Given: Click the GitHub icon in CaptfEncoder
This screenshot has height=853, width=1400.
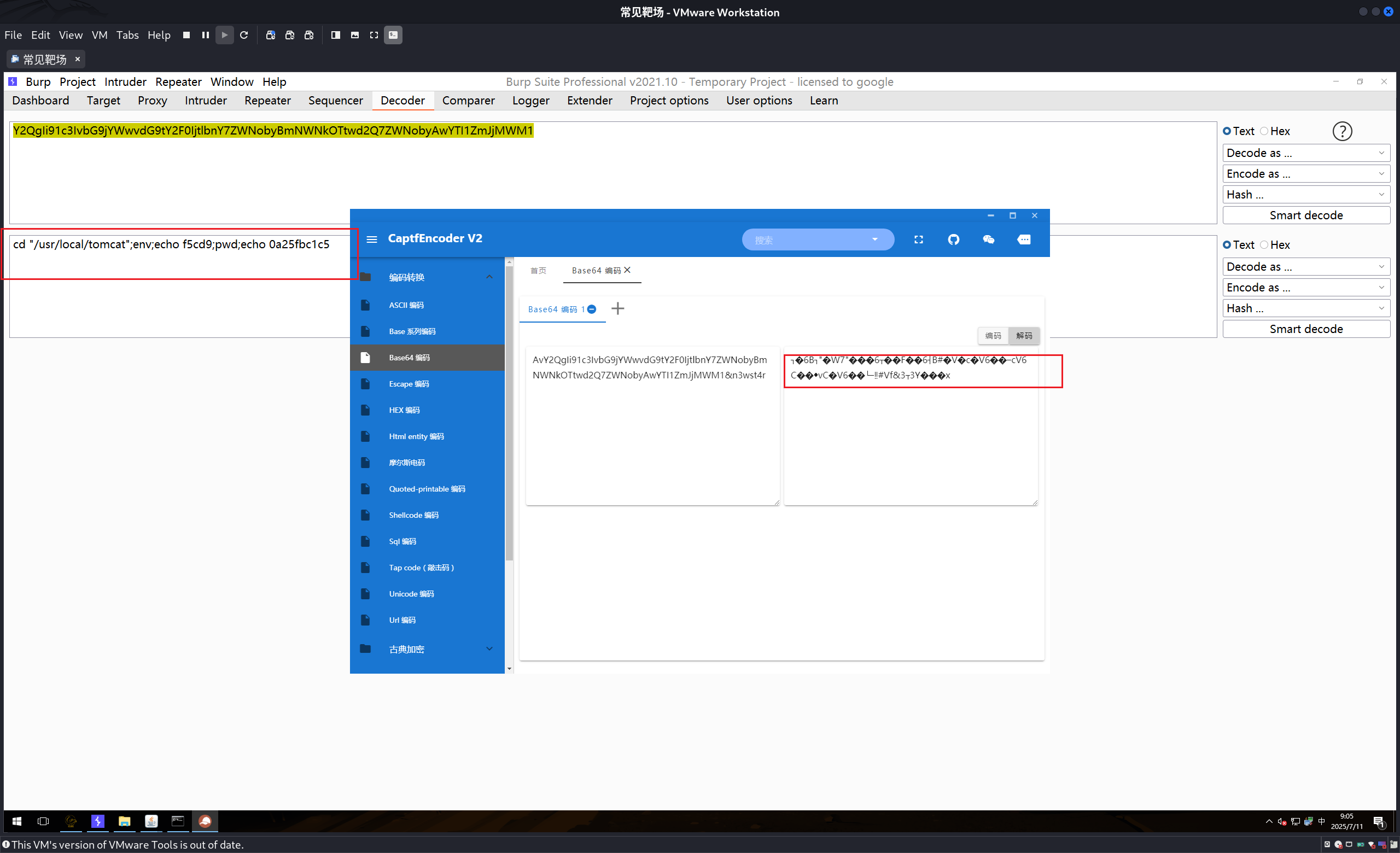Looking at the screenshot, I should pos(953,239).
